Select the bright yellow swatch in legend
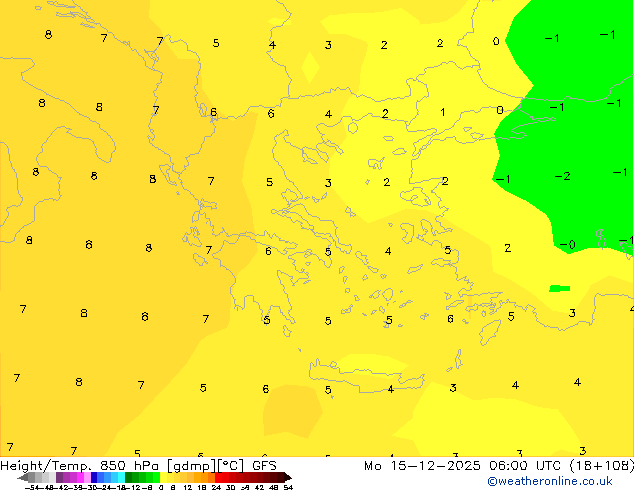 (x=163, y=477)
